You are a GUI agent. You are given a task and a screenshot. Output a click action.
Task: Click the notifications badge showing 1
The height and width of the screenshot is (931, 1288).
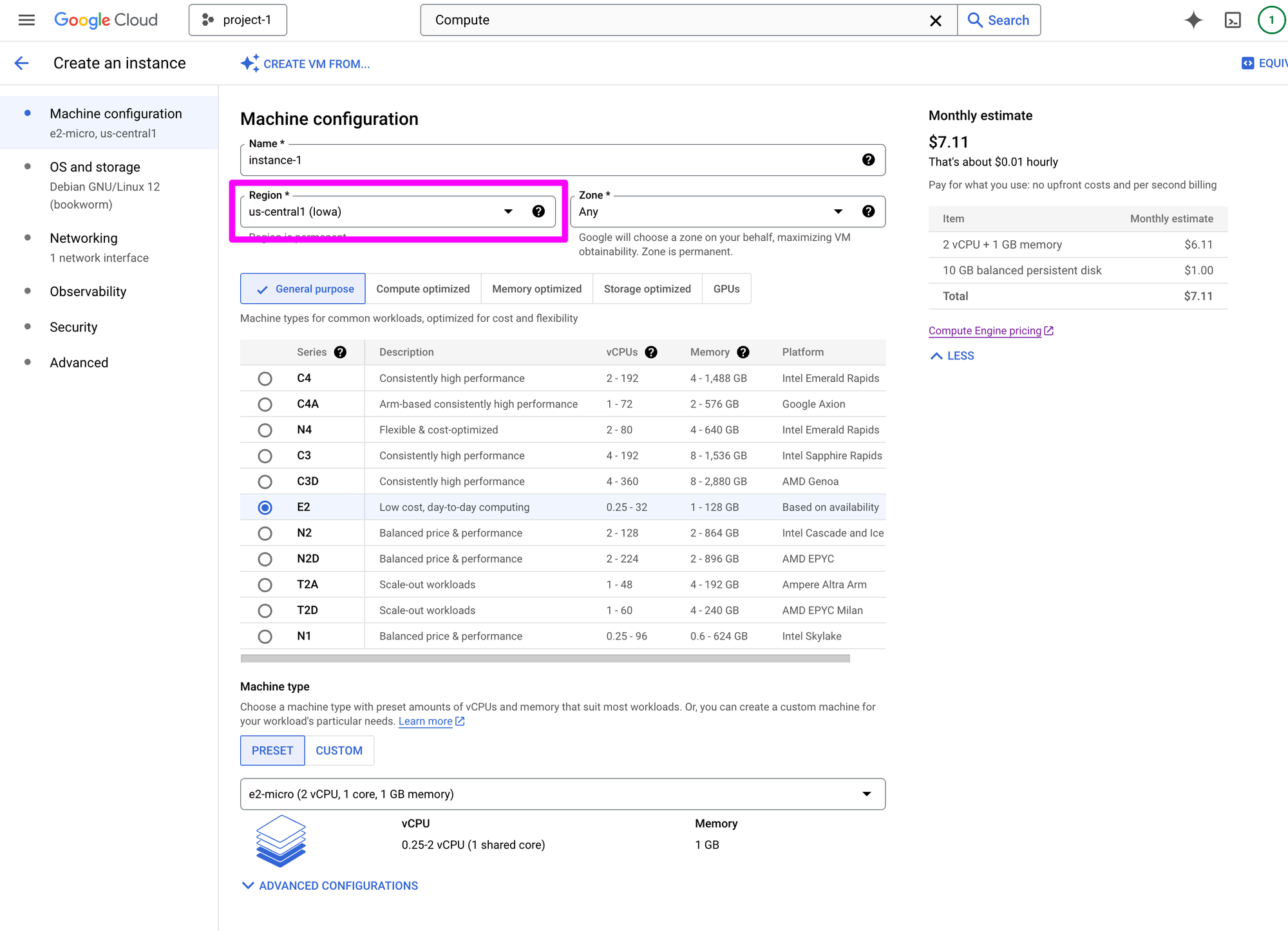[x=1271, y=20]
